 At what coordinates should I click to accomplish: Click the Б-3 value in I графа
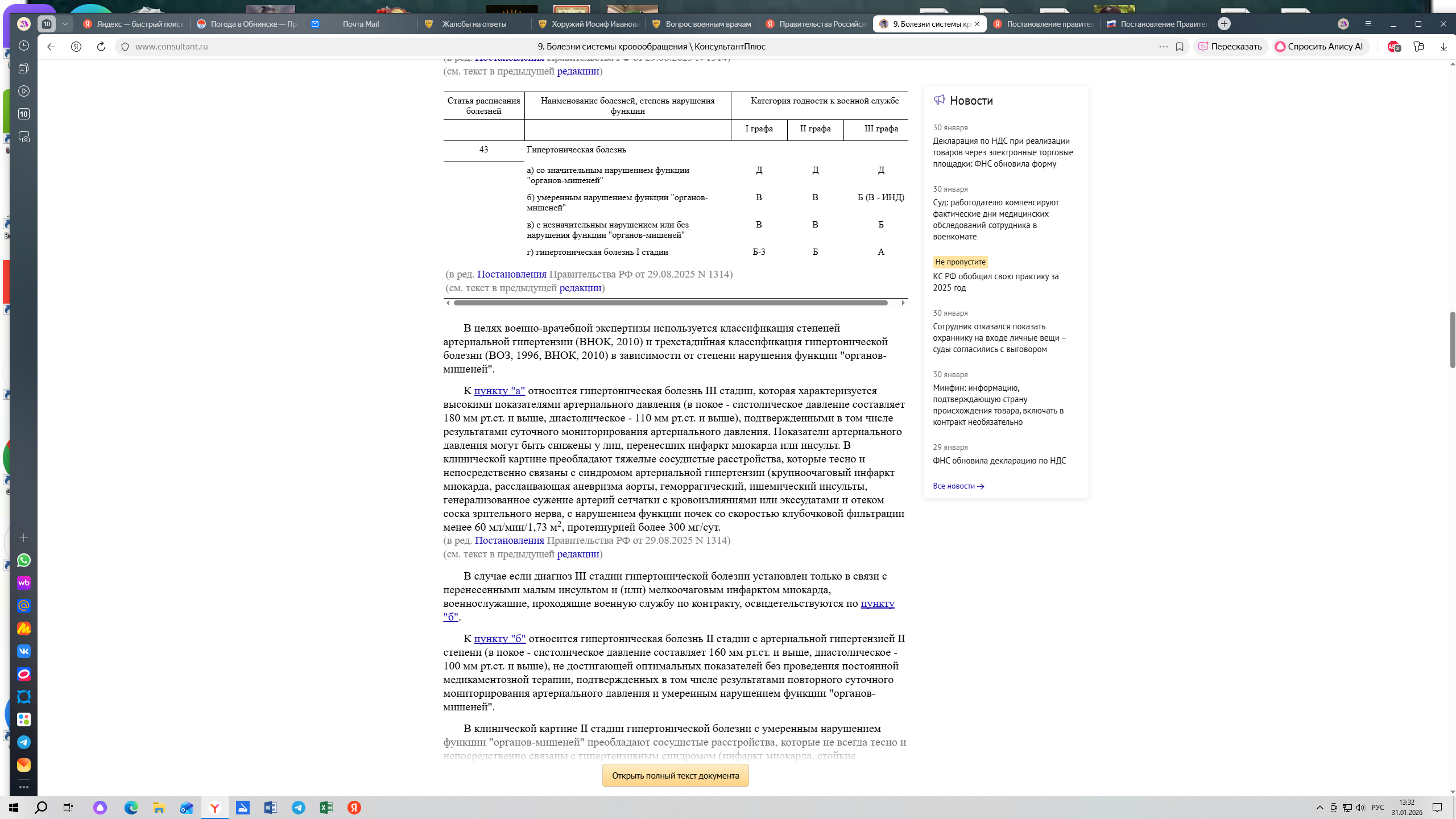[x=759, y=252]
